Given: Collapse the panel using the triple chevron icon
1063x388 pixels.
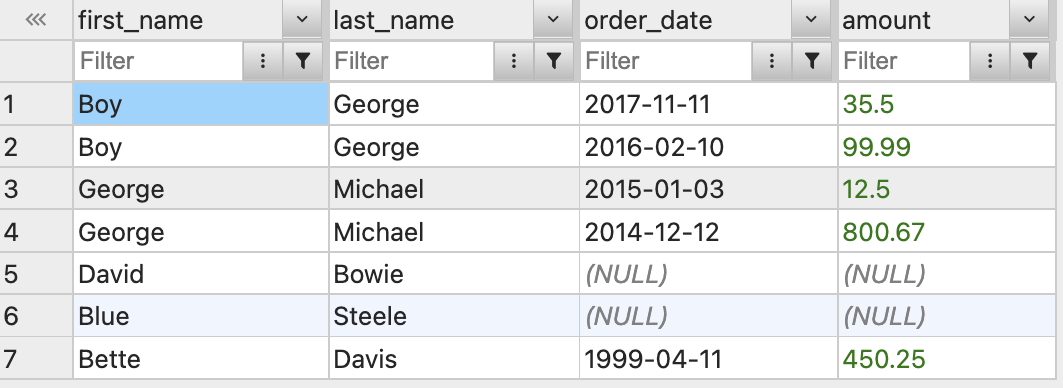Looking at the screenshot, I should (35, 20).
